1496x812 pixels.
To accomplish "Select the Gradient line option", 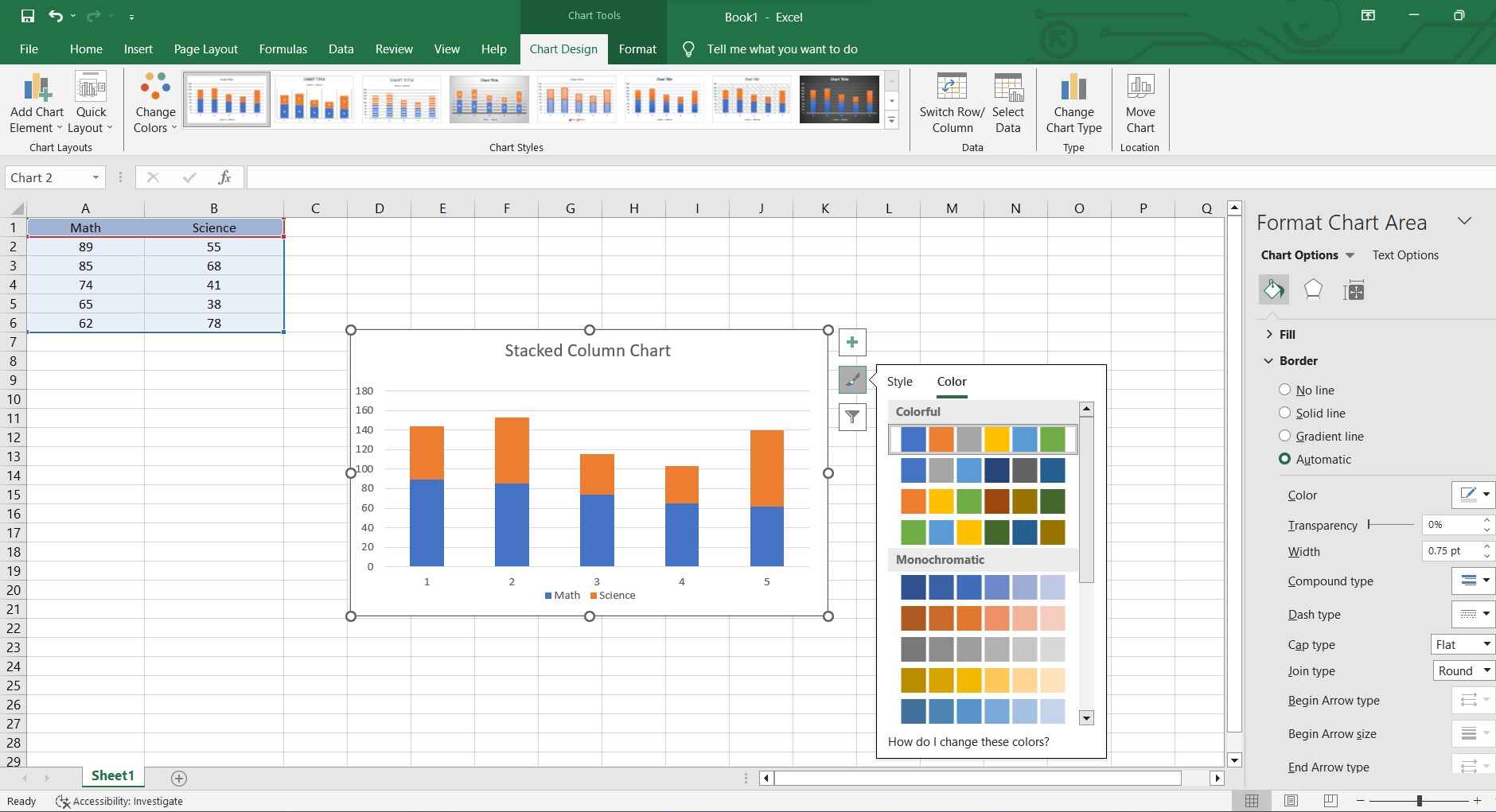I will tap(1285, 436).
